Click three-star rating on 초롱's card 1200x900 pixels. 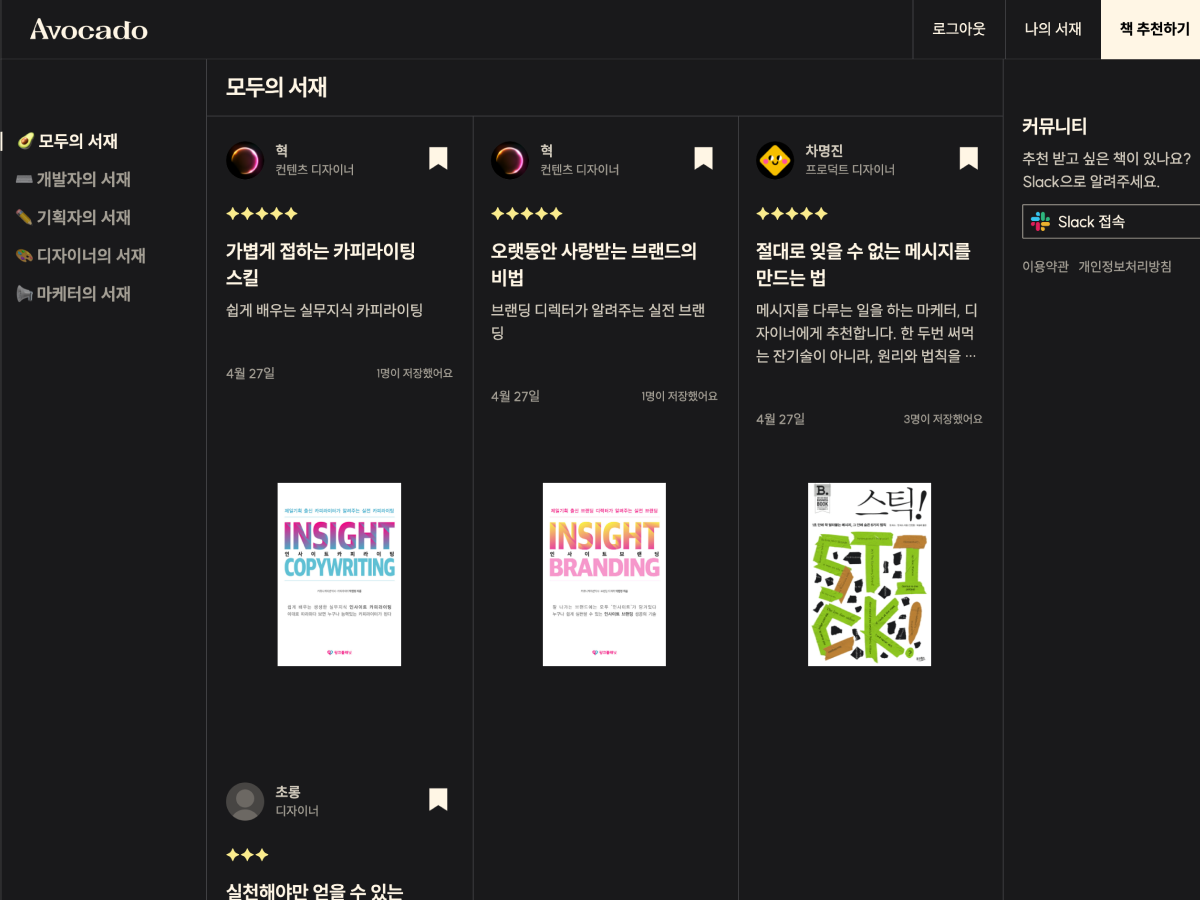(x=247, y=854)
